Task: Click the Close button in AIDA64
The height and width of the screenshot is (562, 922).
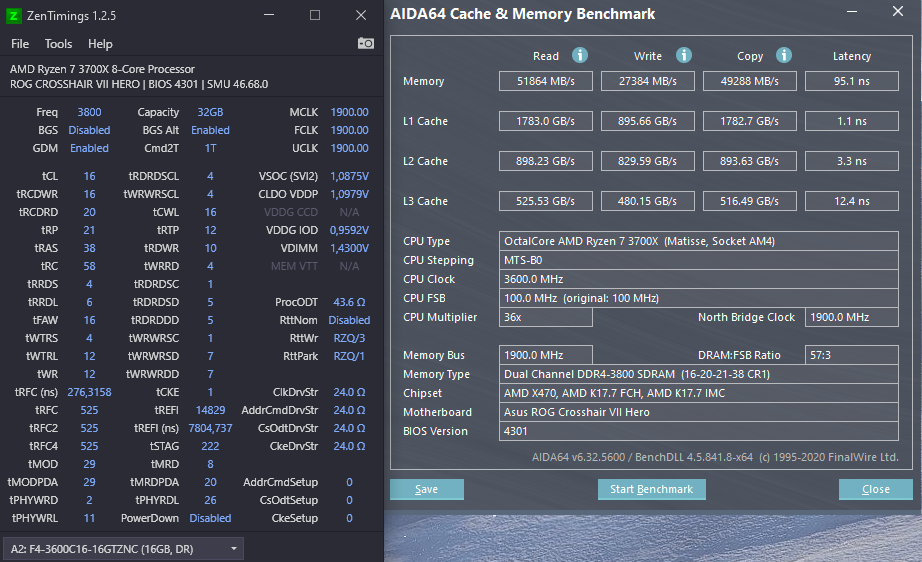Action: (x=876, y=489)
